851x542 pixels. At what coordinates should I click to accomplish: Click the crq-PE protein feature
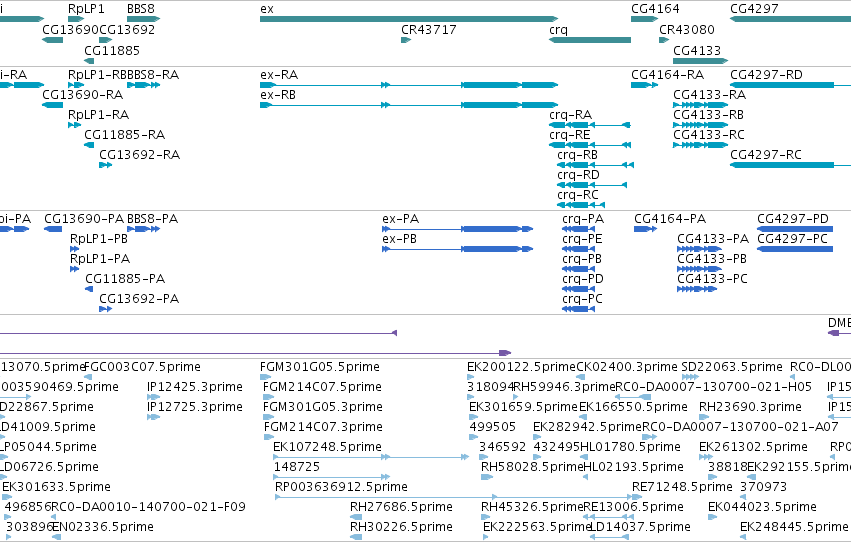pos(579,250)
